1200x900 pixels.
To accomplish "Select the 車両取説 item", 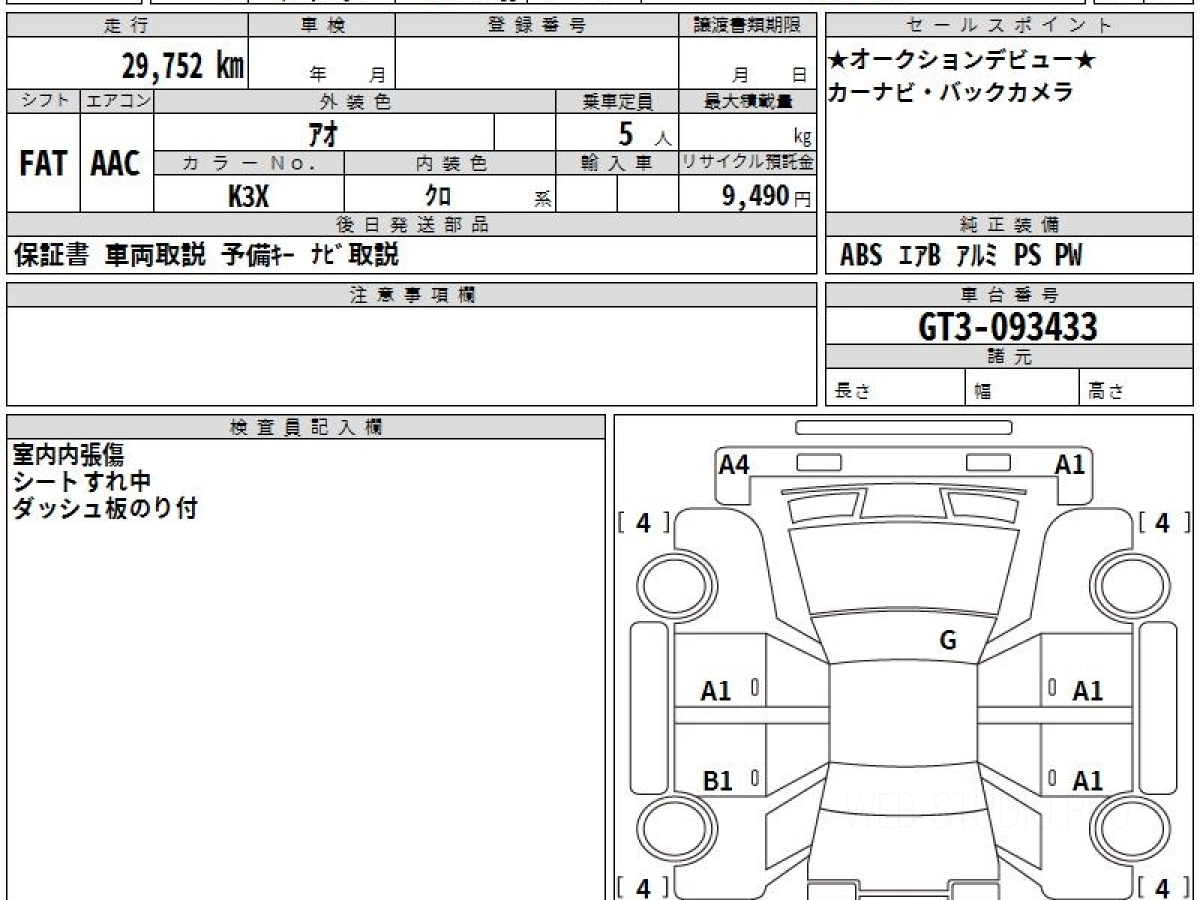I will (x=156, y=255).
